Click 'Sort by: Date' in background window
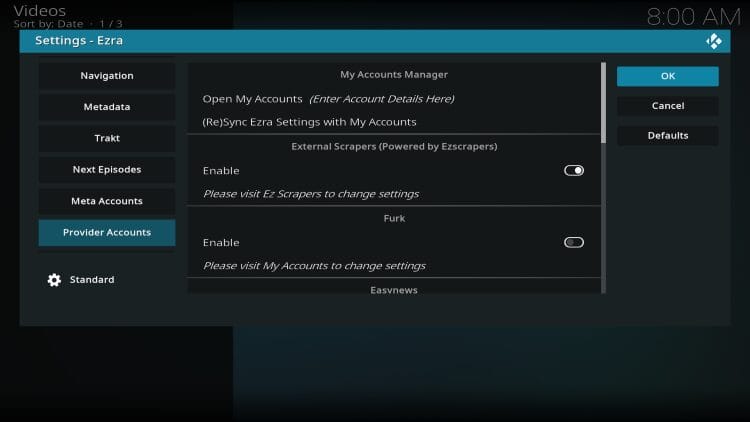 (48, 23)
